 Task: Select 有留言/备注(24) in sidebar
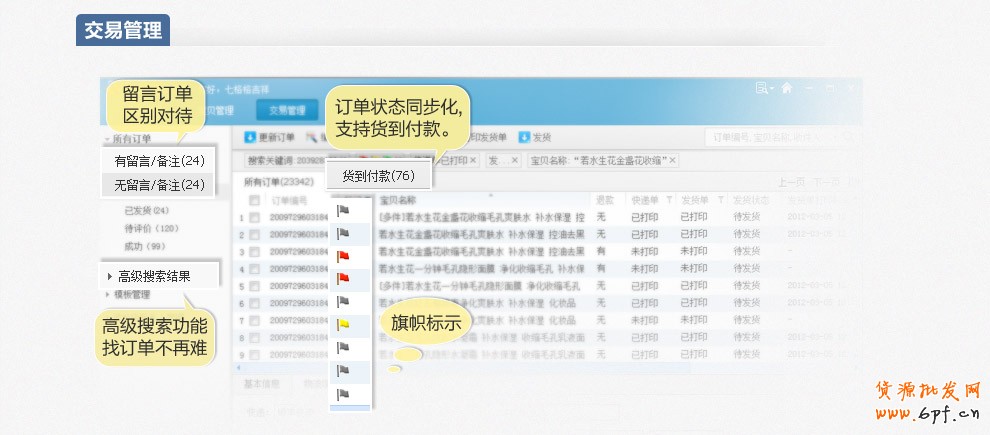tap(160, 161)
